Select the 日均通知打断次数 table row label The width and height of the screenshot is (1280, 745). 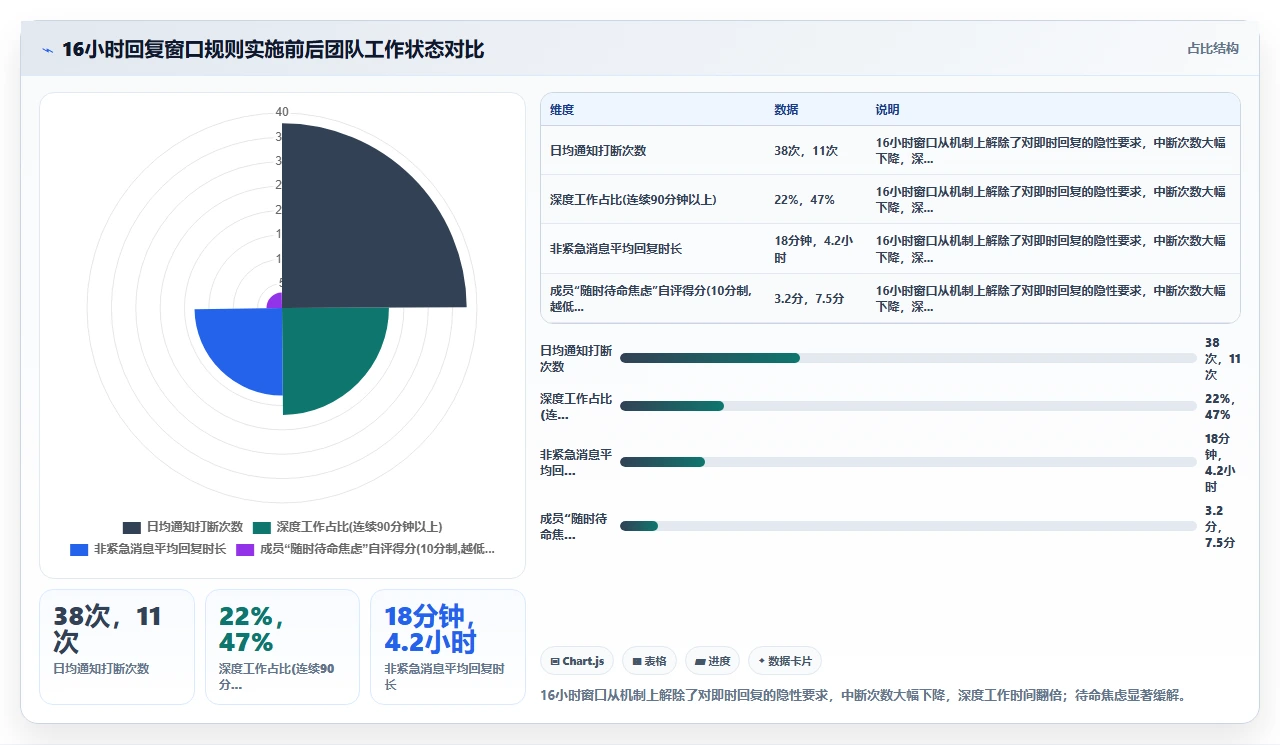pos(598,151)
